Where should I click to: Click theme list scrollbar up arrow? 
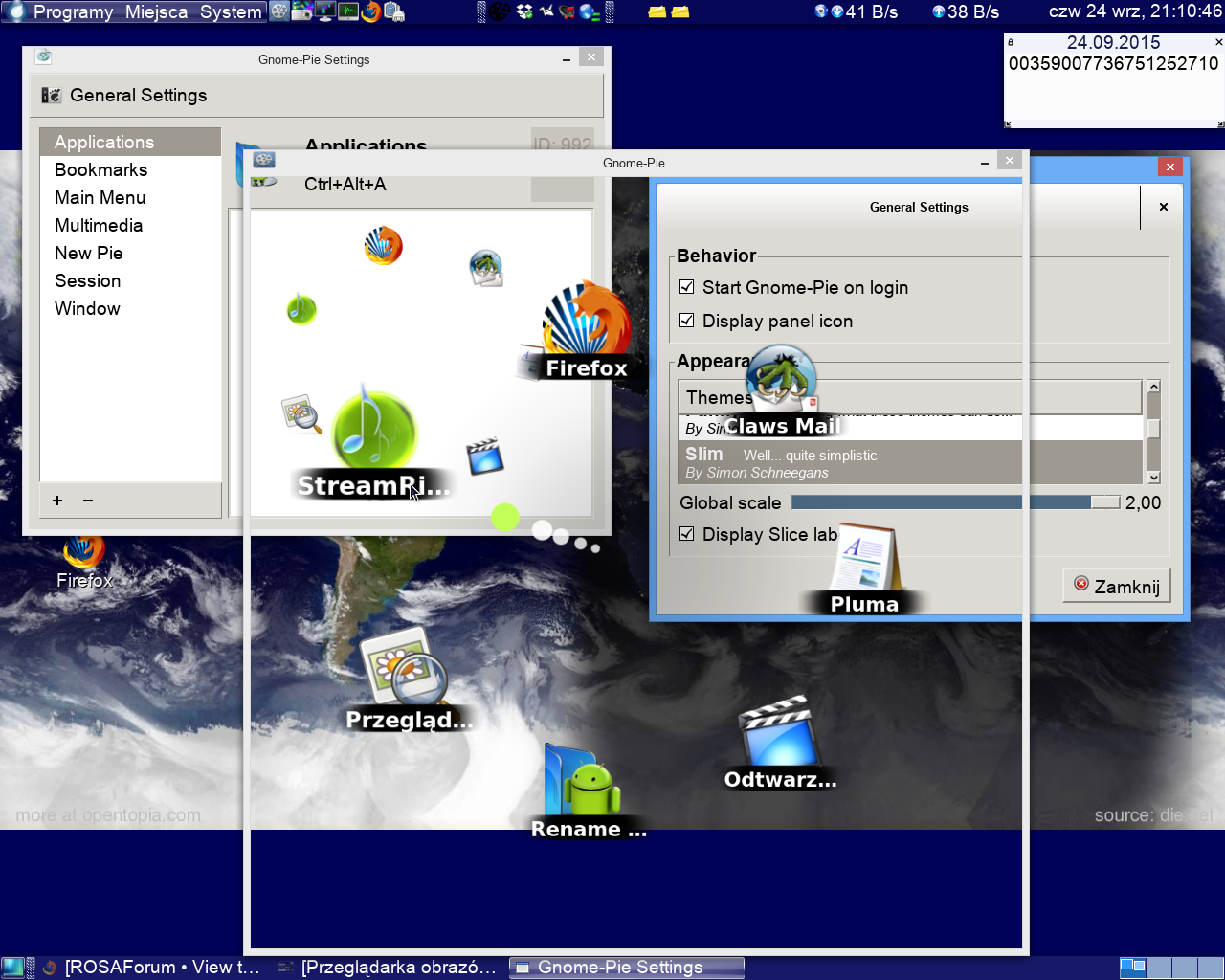click(x=1153, y=387)
